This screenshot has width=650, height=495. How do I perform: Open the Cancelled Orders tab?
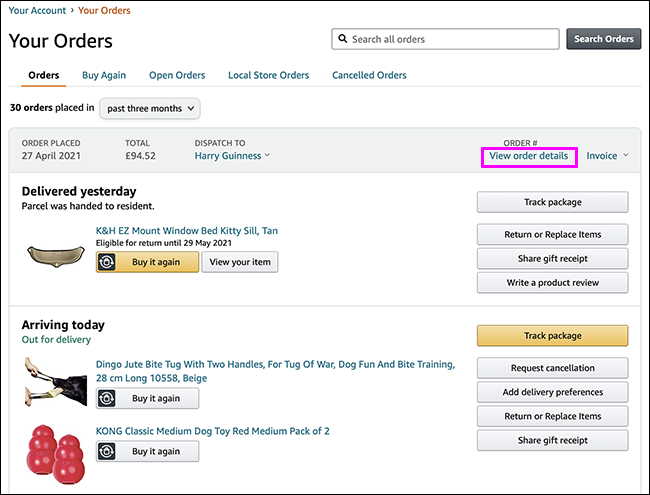(369, 75)
